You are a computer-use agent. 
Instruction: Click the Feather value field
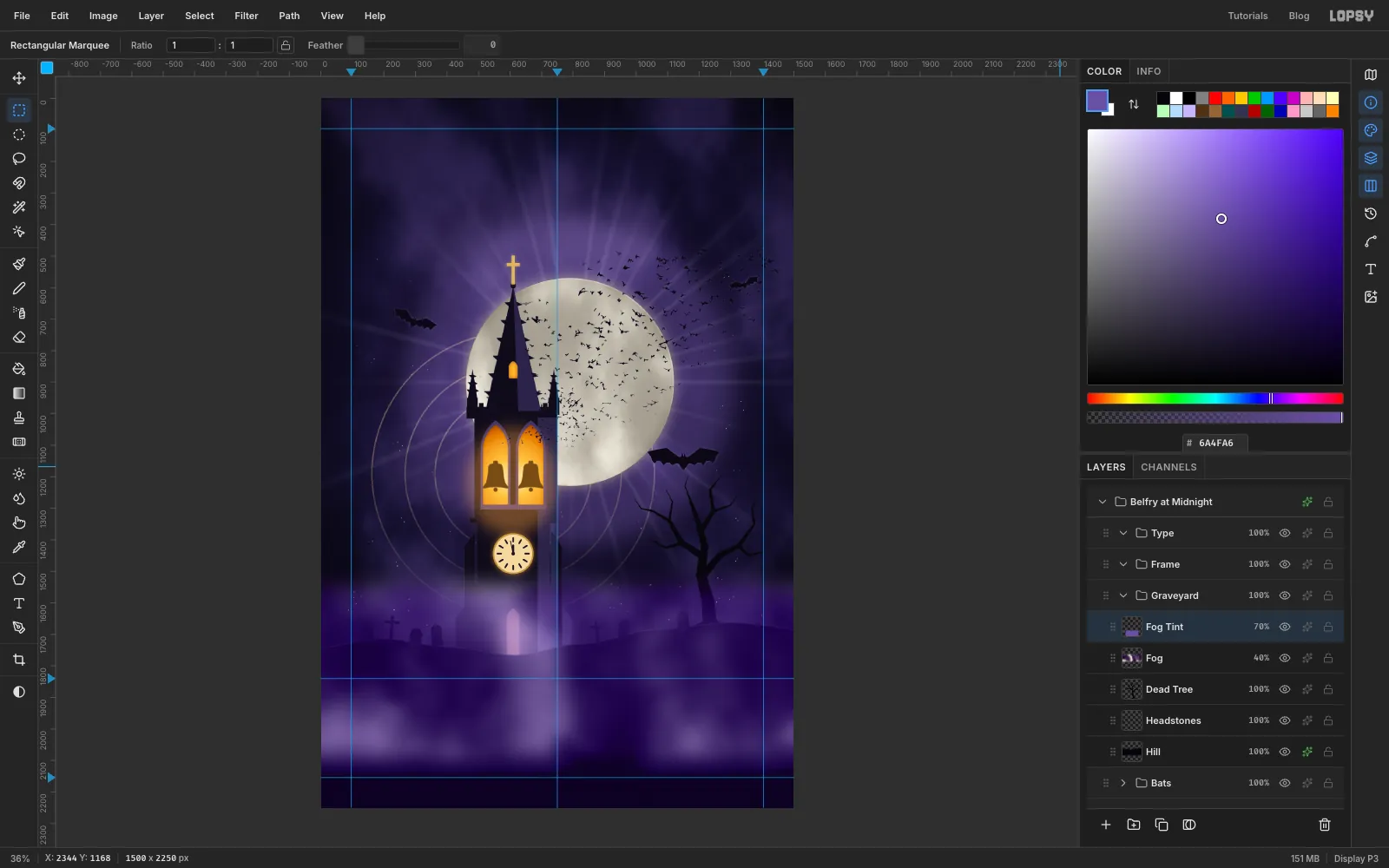coord(482,45)
